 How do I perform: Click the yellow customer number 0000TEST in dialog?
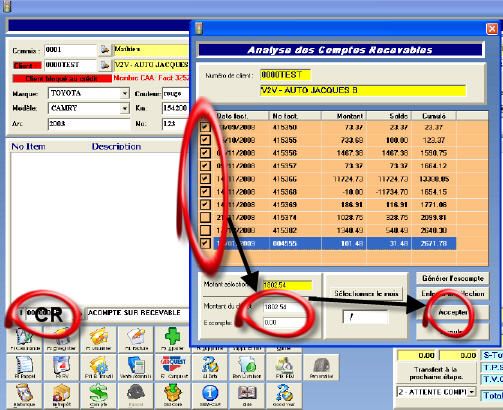point(285,75)
